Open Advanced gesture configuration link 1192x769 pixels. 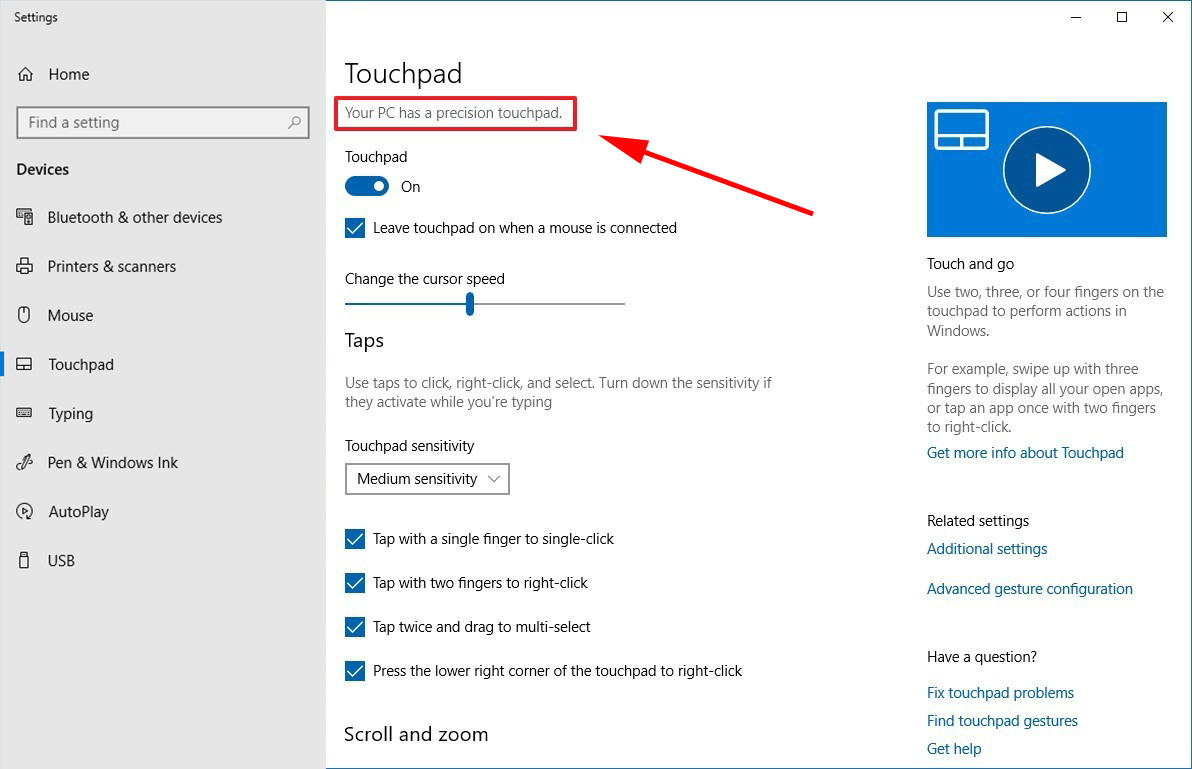point(1029,589)
